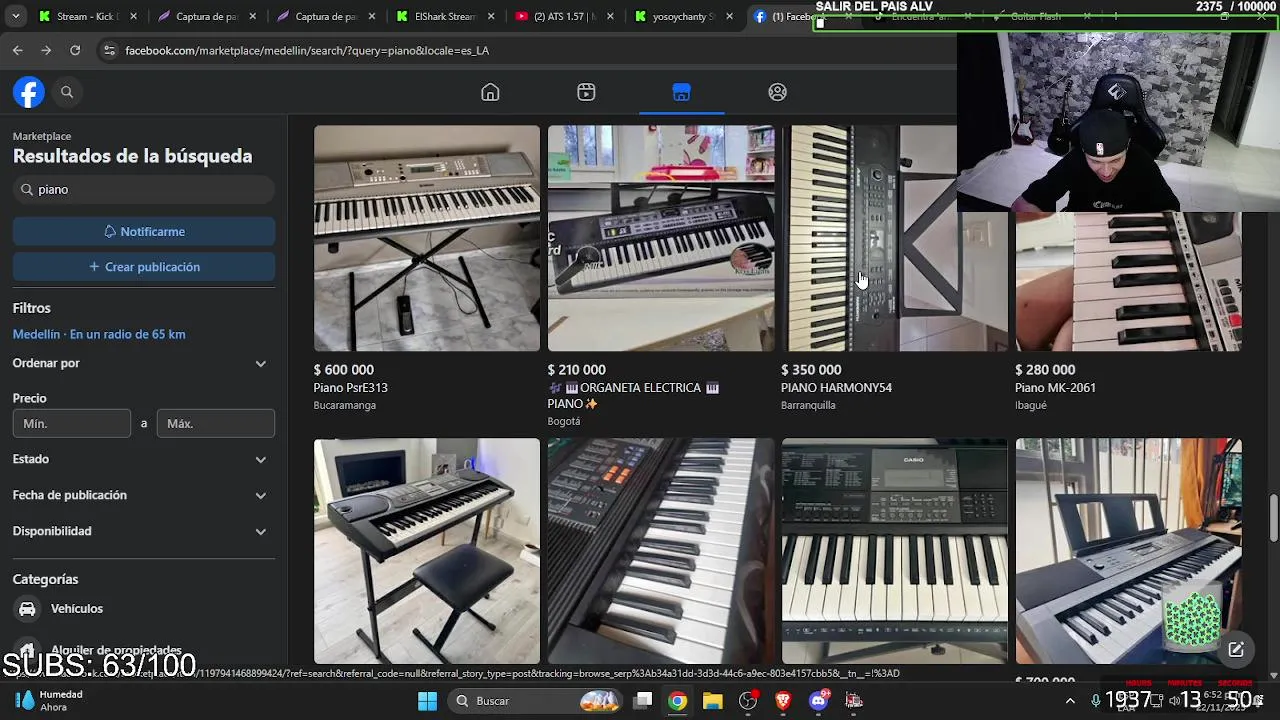Switch to 'ElShark Stream' tab

[x=445, y=16]
